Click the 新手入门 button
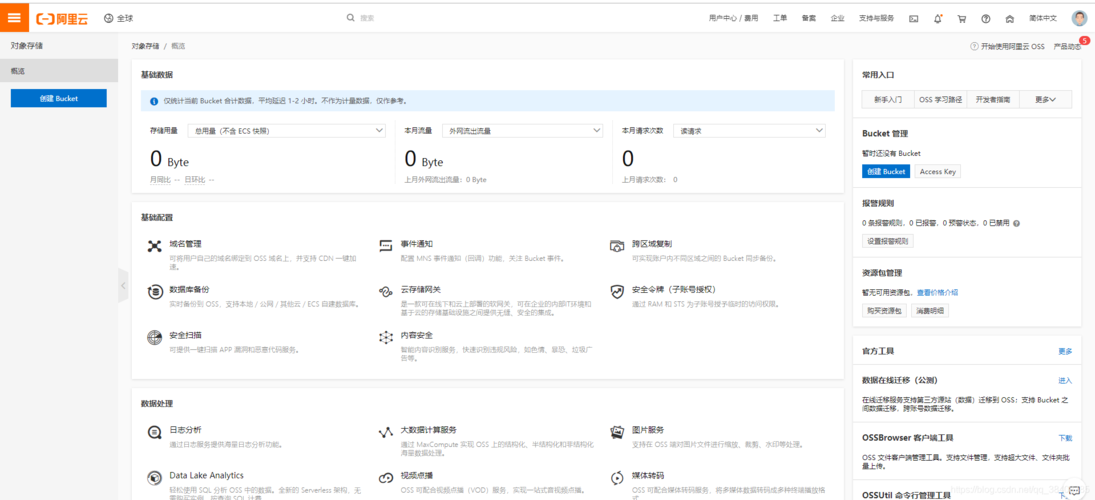This screenshot has width=1095, height=500. tap(888, 100)
